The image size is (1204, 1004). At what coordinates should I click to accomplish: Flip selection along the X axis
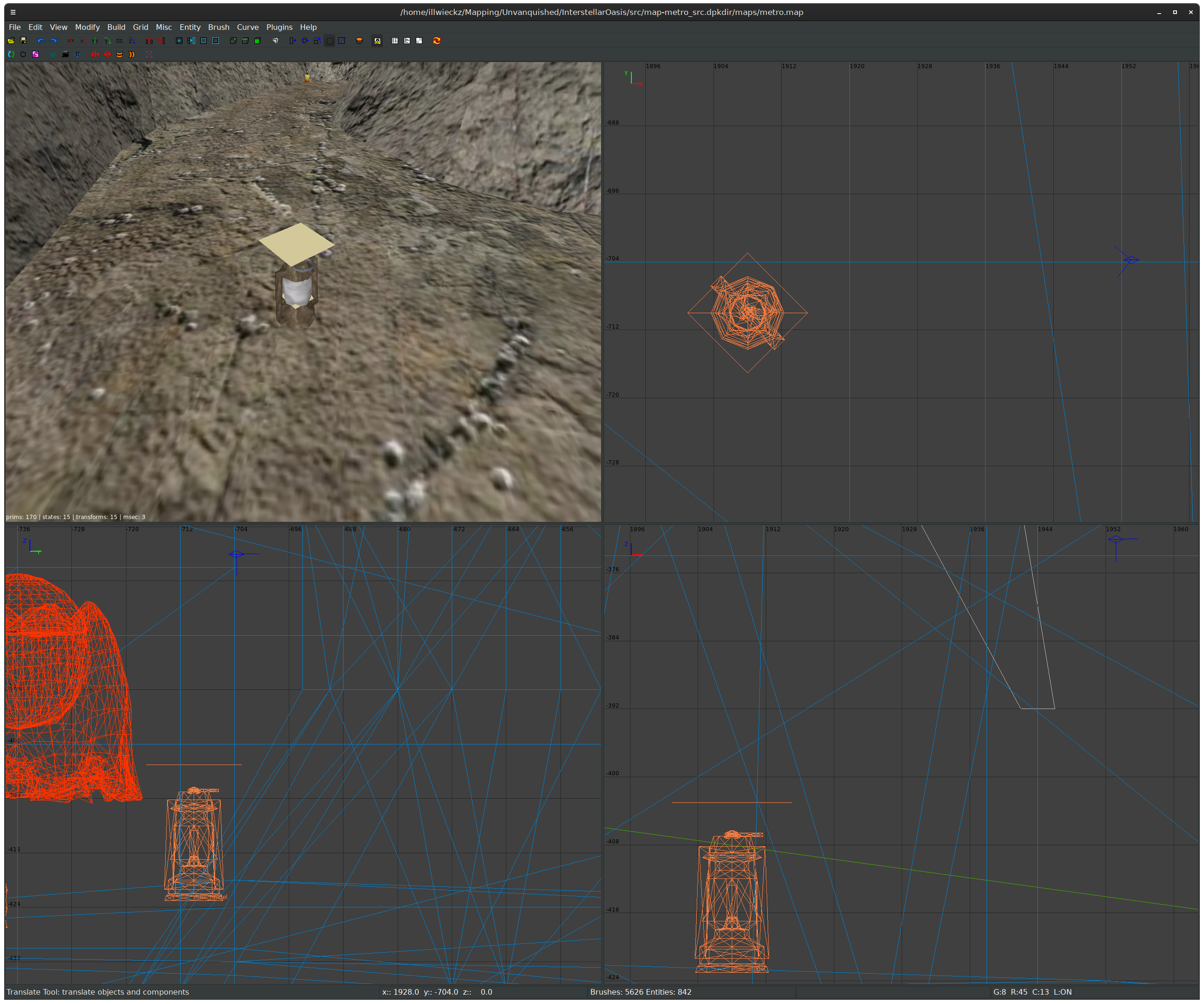[x=70, y=41]
